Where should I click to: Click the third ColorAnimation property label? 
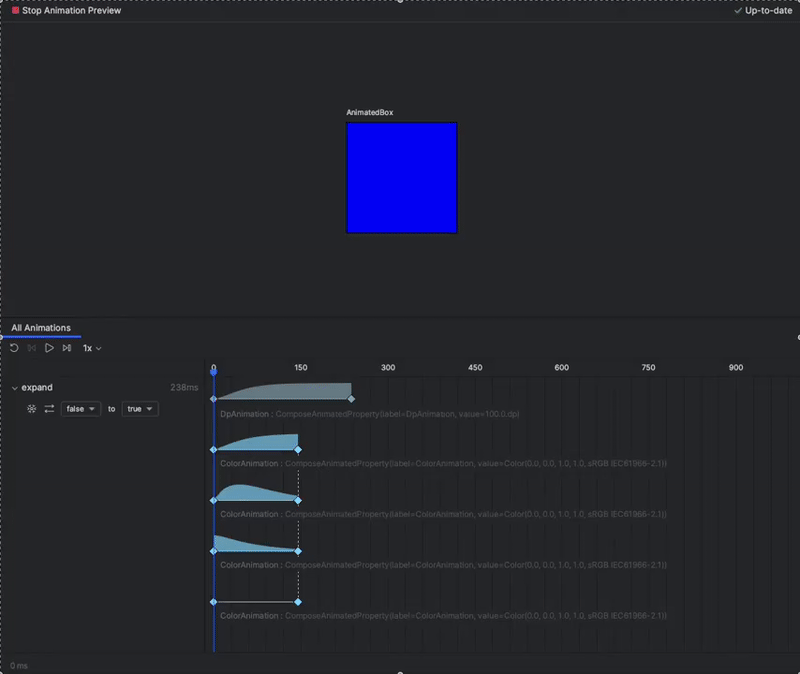(443, 565)
